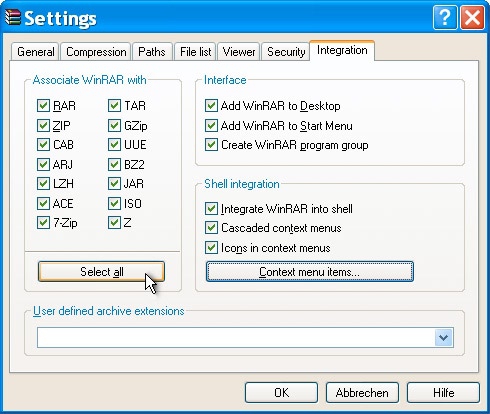The height and width of the screenshot is (414, 490).
Task: Toggle the UUE checkbox
Action: (x=114, y=145)
